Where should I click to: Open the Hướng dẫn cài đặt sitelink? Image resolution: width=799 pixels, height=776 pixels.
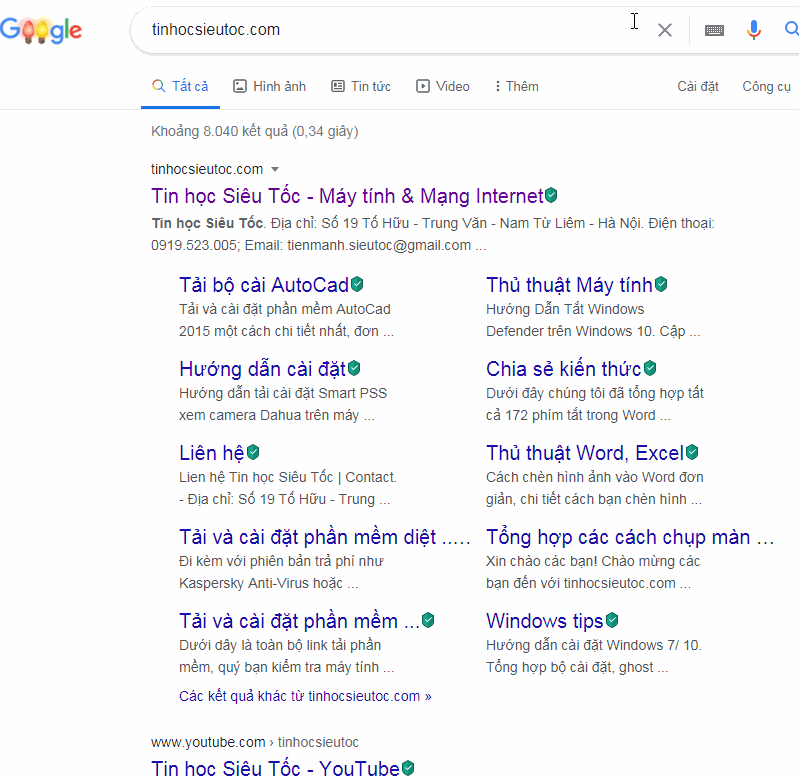[262, 369]
